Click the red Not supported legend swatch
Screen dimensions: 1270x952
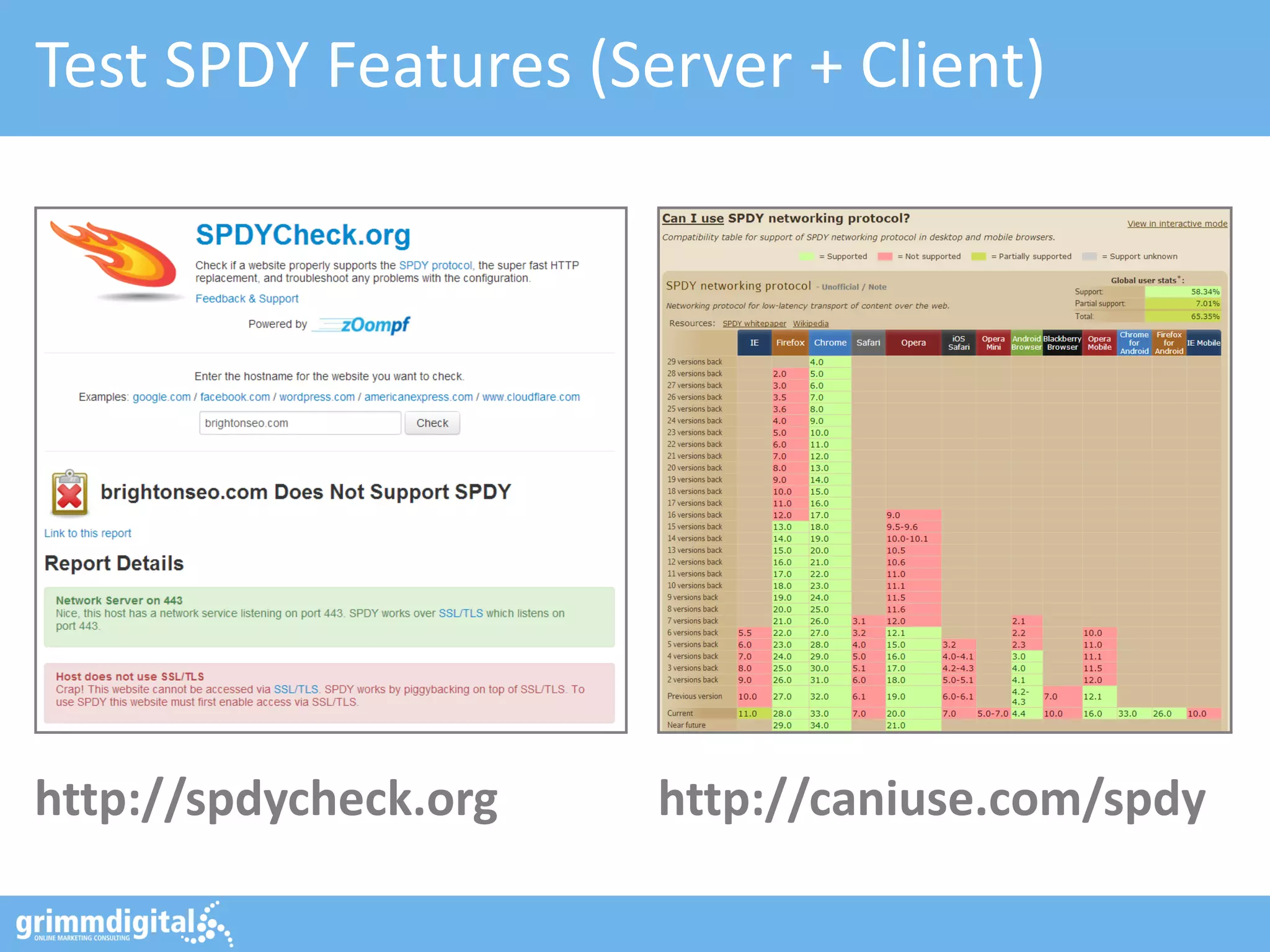point(885,257)
